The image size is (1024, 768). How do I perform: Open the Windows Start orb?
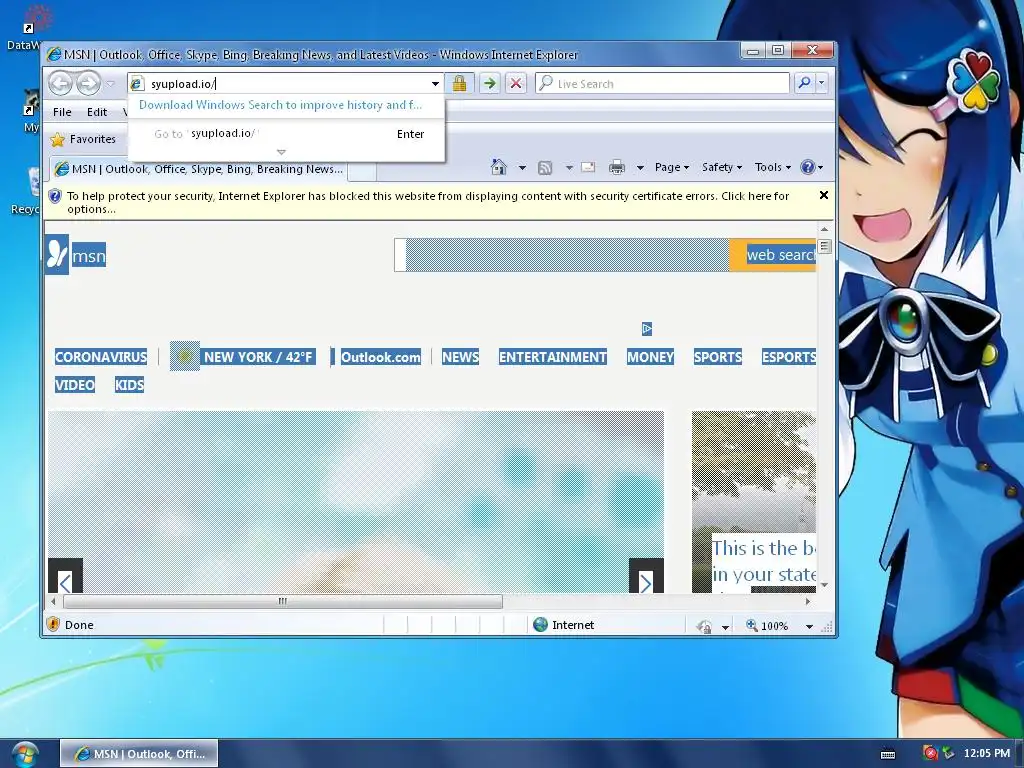tap(25, 754)
